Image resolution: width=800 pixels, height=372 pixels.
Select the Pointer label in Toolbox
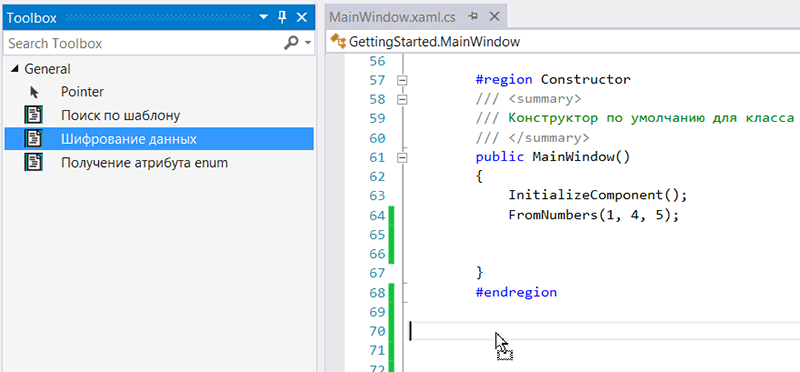82,92
